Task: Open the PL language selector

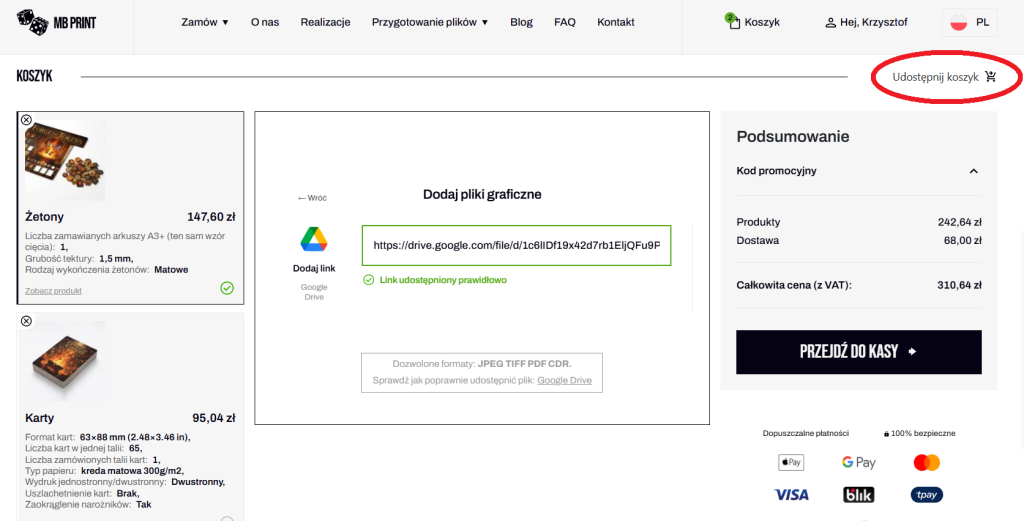Action: pyautogui.click(x=969, y=22)
